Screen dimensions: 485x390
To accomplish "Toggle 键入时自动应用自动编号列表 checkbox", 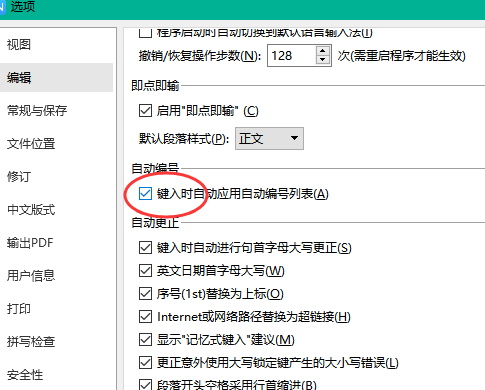I will point(145,194).
